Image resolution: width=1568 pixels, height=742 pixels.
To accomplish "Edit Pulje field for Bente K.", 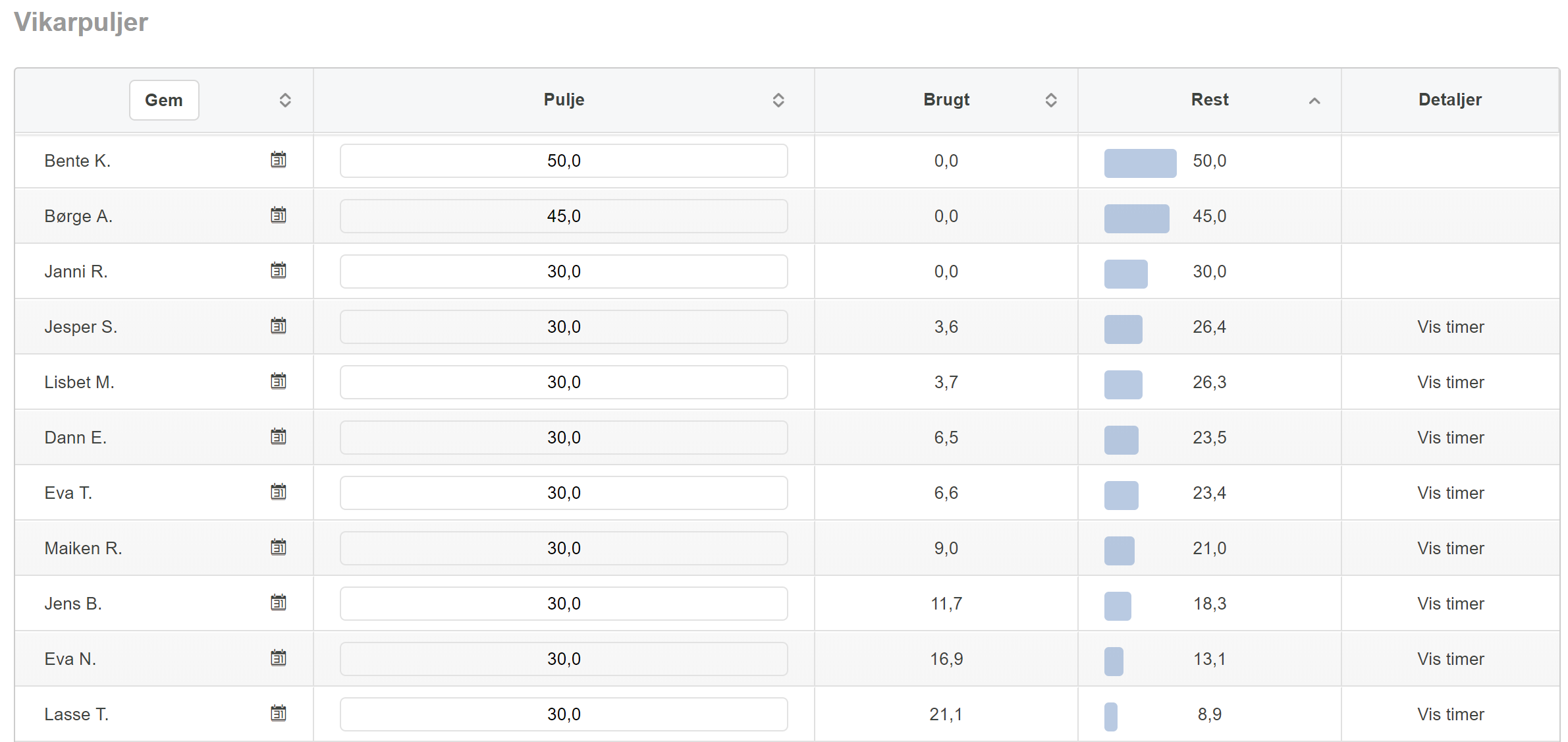I will pos(564,161).
